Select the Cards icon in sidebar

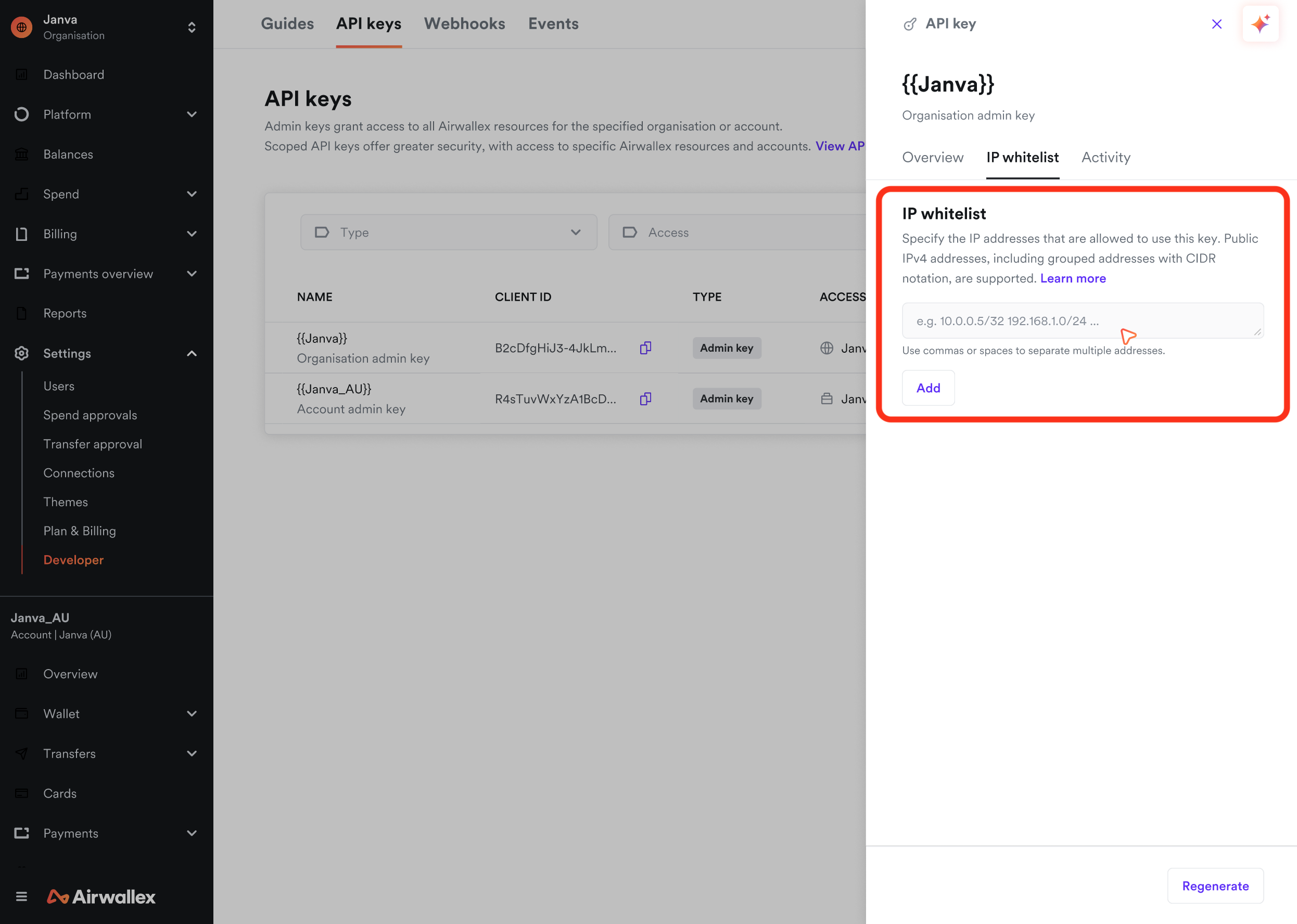coord(22,793)
